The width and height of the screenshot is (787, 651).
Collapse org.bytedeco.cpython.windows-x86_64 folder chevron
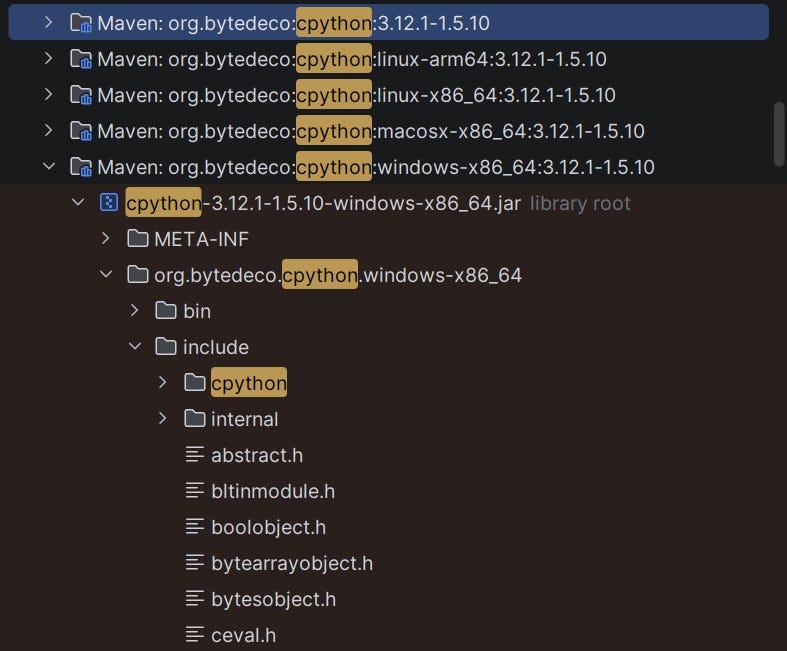106,275
